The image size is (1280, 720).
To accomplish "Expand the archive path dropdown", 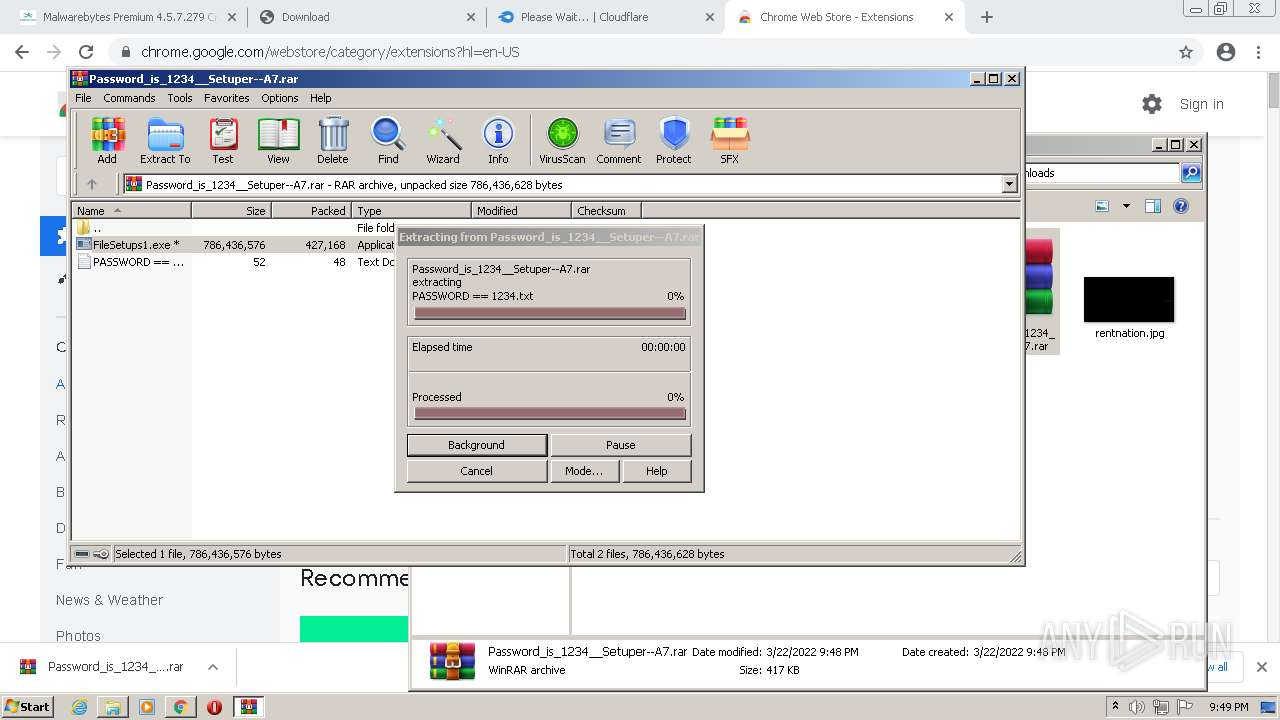I will 1009,184.
